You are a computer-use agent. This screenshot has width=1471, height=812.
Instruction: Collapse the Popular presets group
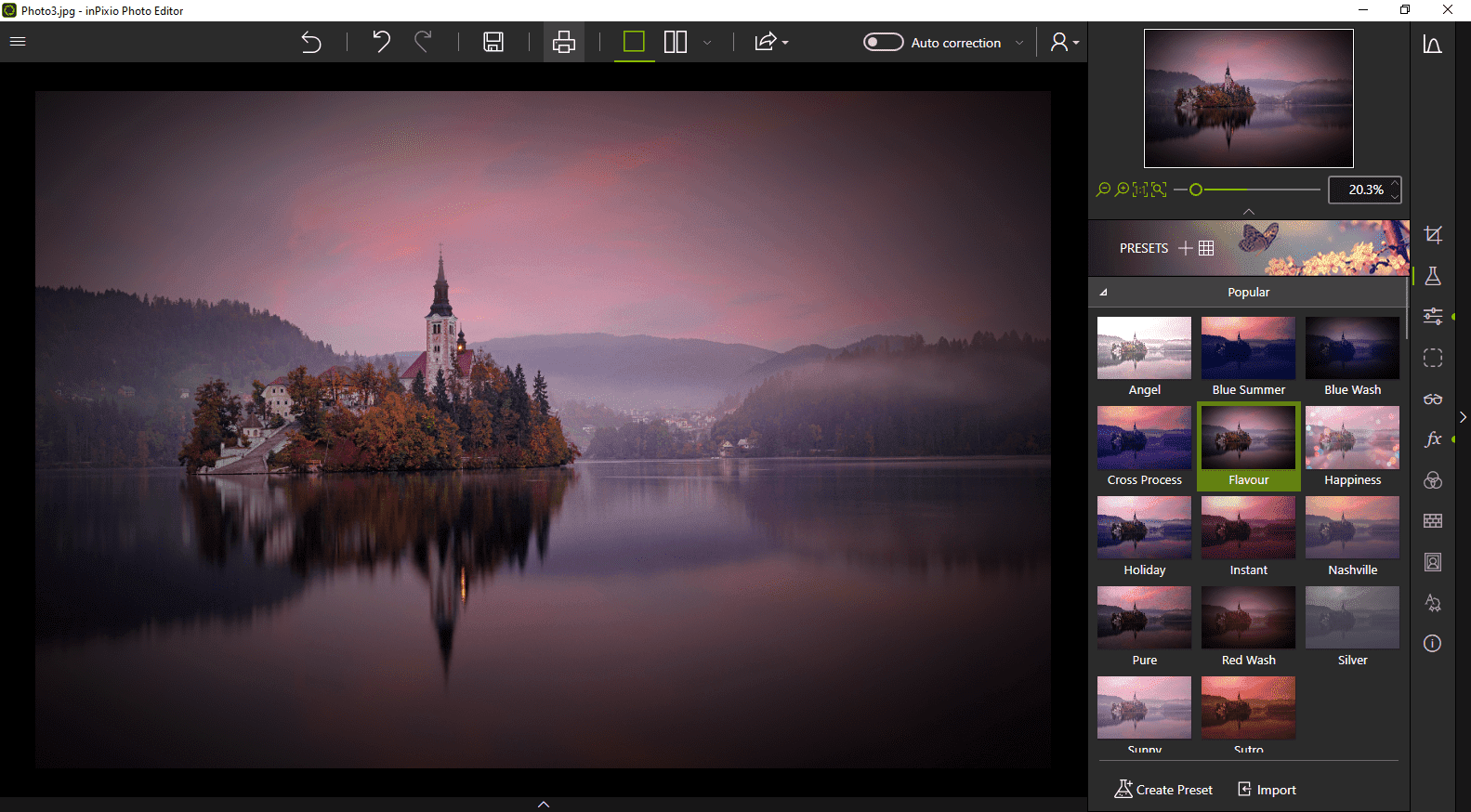[x=1103, y=292]
